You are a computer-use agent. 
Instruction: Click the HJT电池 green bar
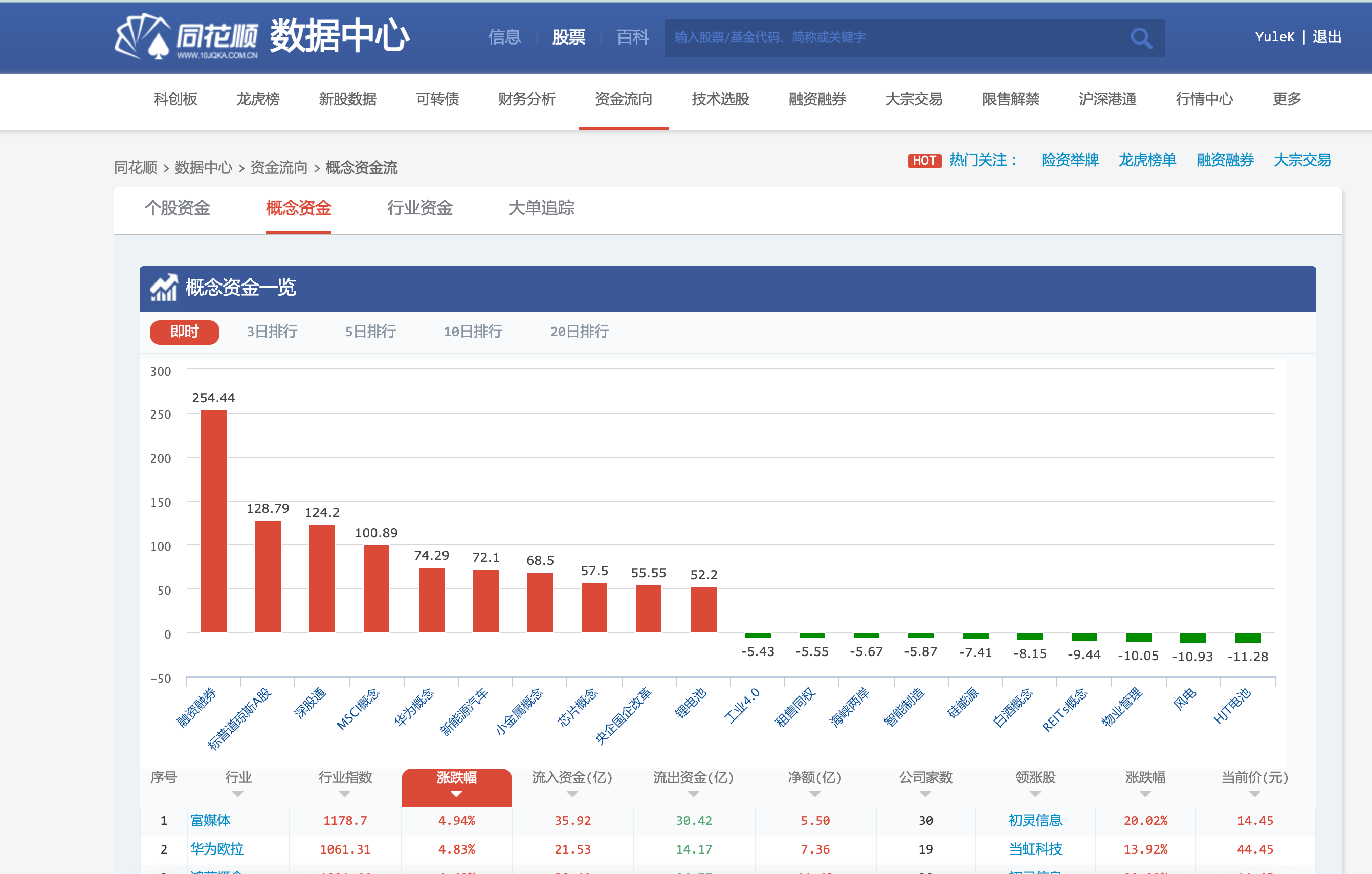pos(1248,638)
